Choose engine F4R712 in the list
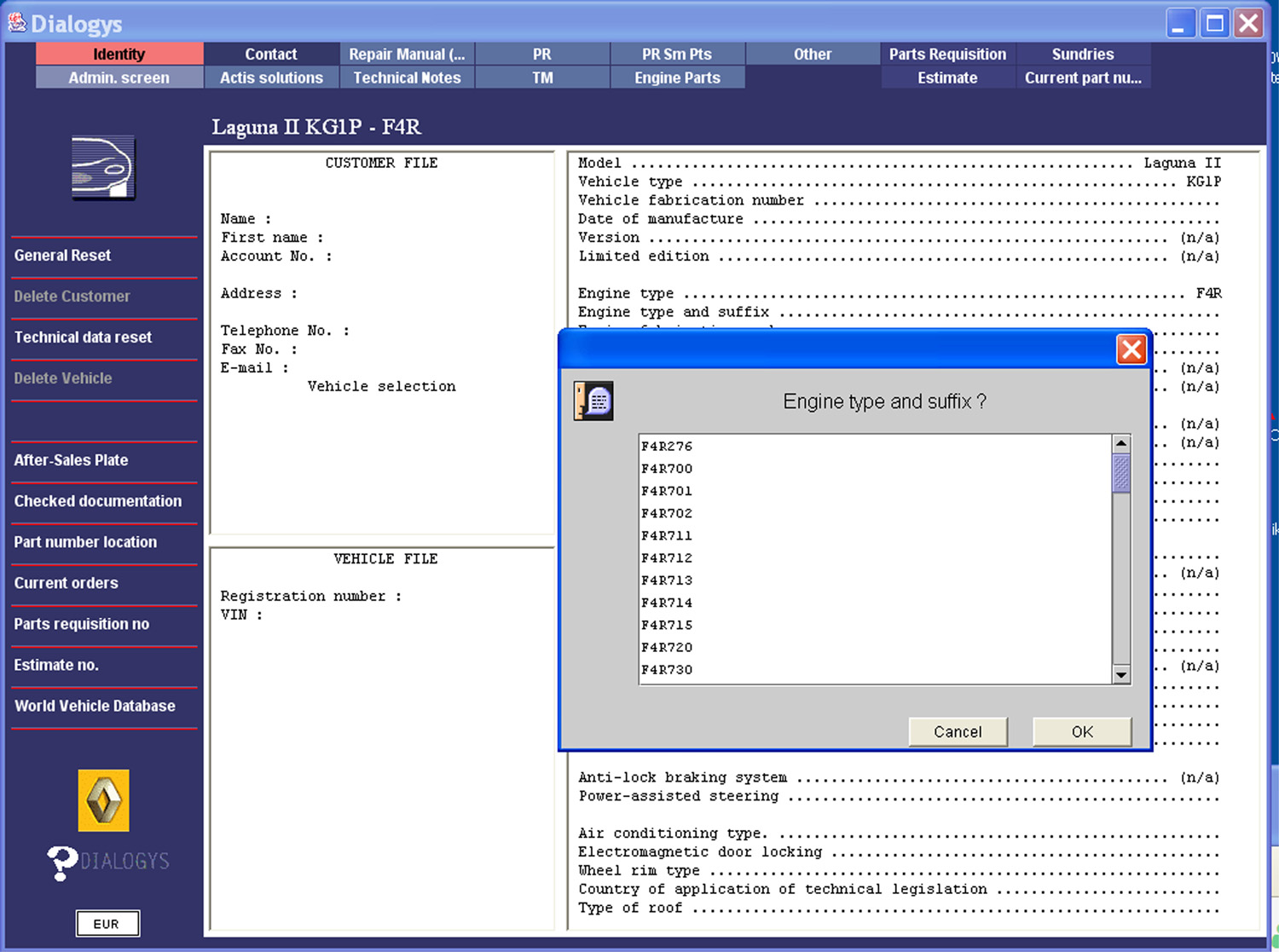The height and width of the screenshot is (952, 1279). [x=876, y=558]
